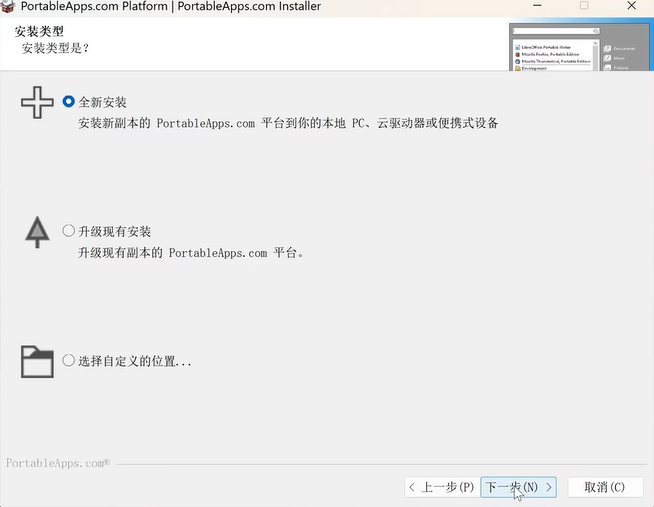This screenshot has height=507, width=654.
Task: Click the 安装类型 heading text
Action: pyautogui.click(x=39, y=31)
